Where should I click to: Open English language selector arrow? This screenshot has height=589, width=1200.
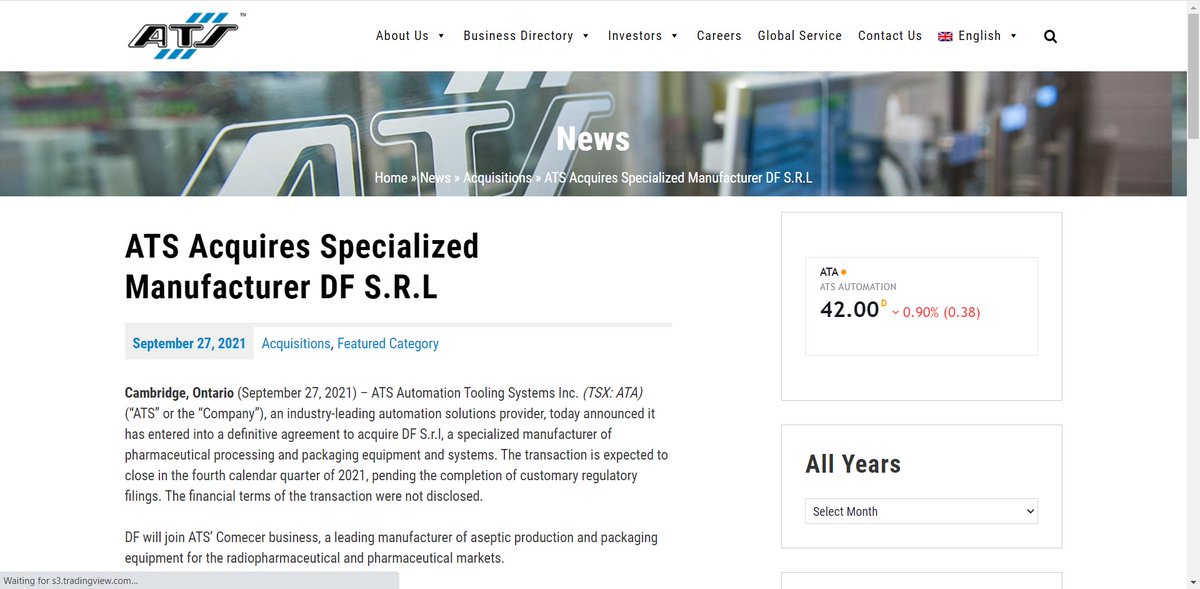1014,36
